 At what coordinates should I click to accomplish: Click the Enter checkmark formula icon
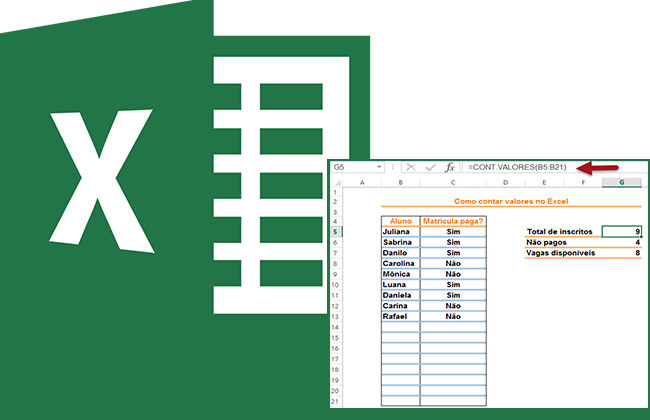(x=431, y=167)
